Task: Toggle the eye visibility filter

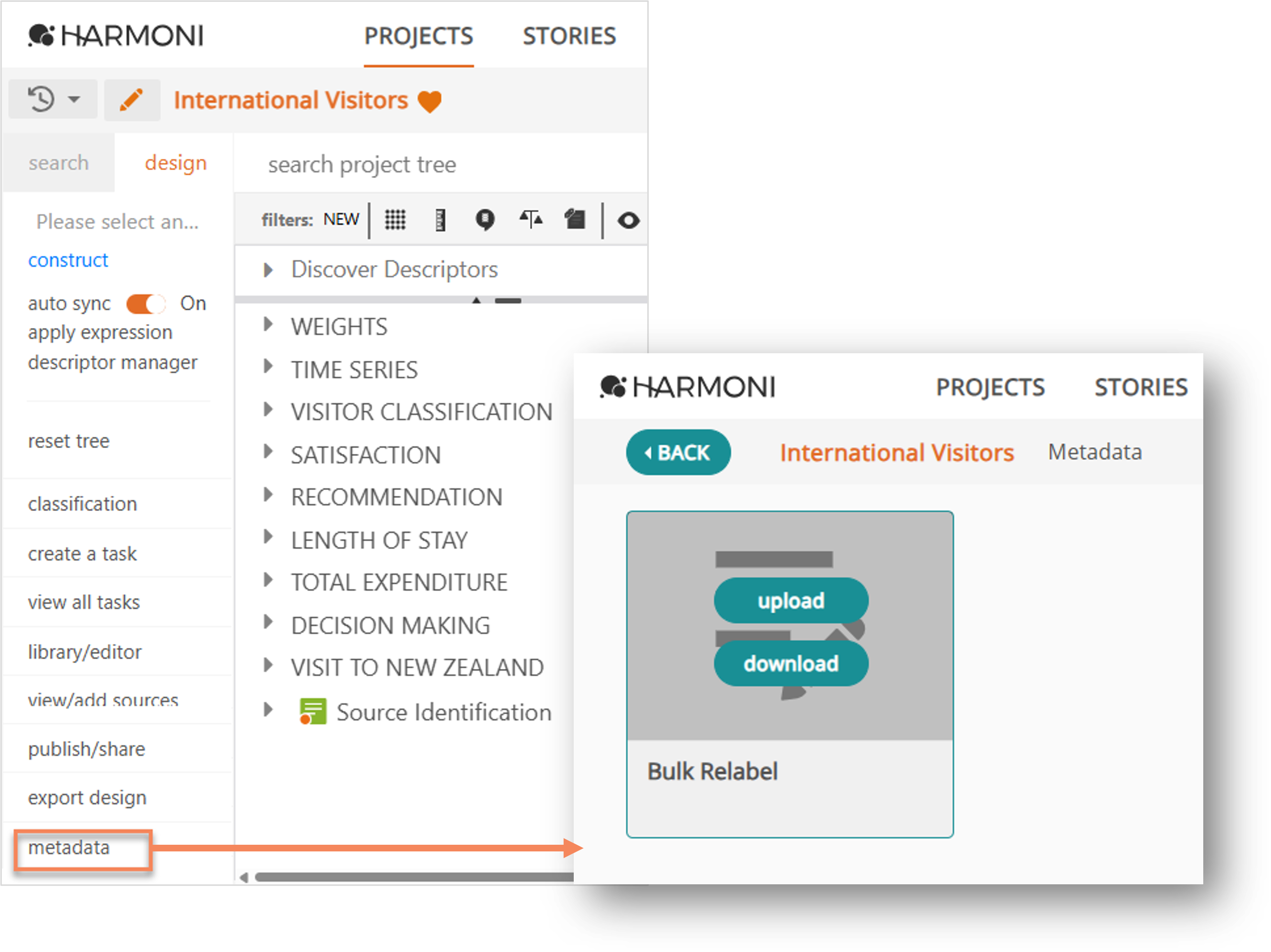Action: [628, 220]
